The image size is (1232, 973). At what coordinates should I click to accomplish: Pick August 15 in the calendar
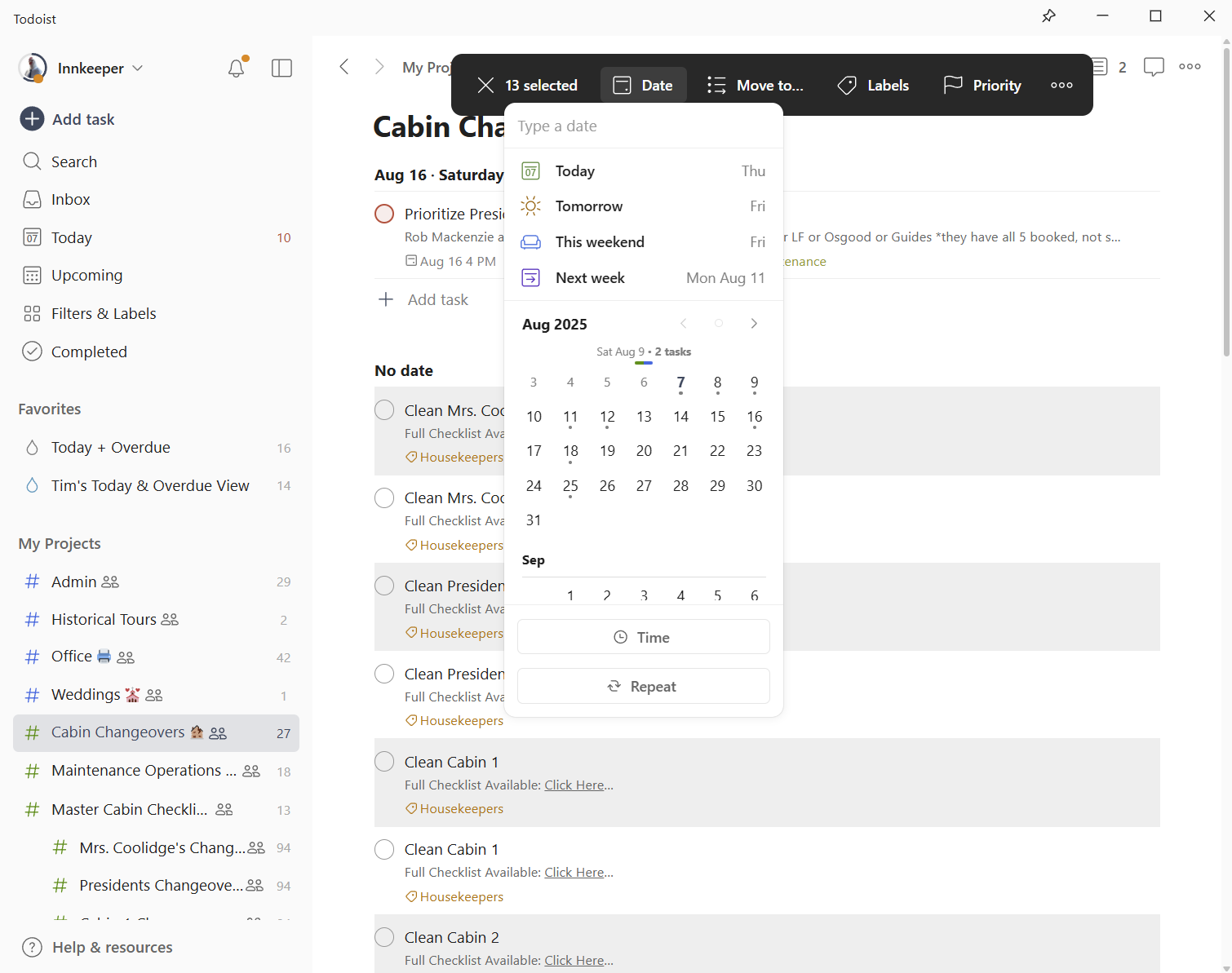tap(717, 417)
